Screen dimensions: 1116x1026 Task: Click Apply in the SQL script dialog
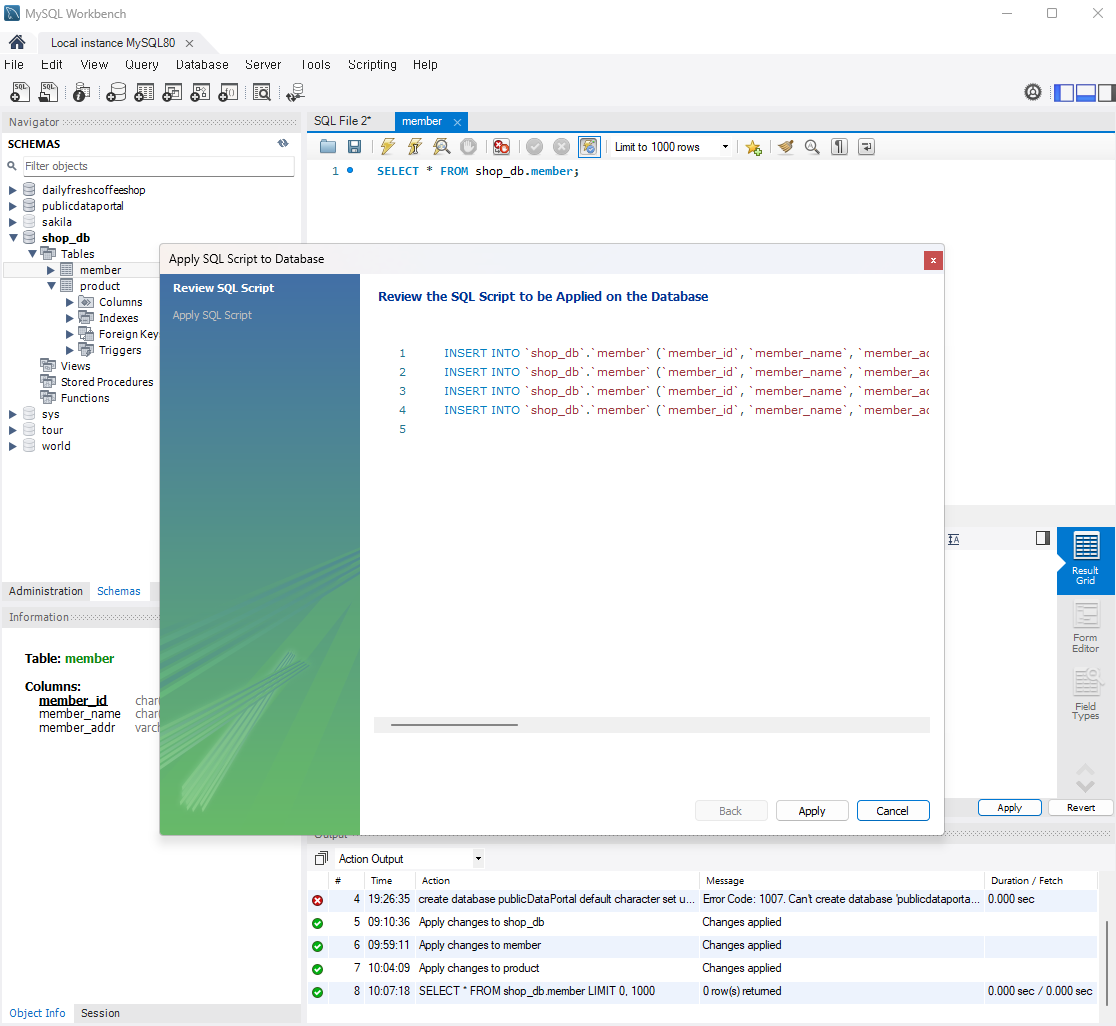(811, 811)
